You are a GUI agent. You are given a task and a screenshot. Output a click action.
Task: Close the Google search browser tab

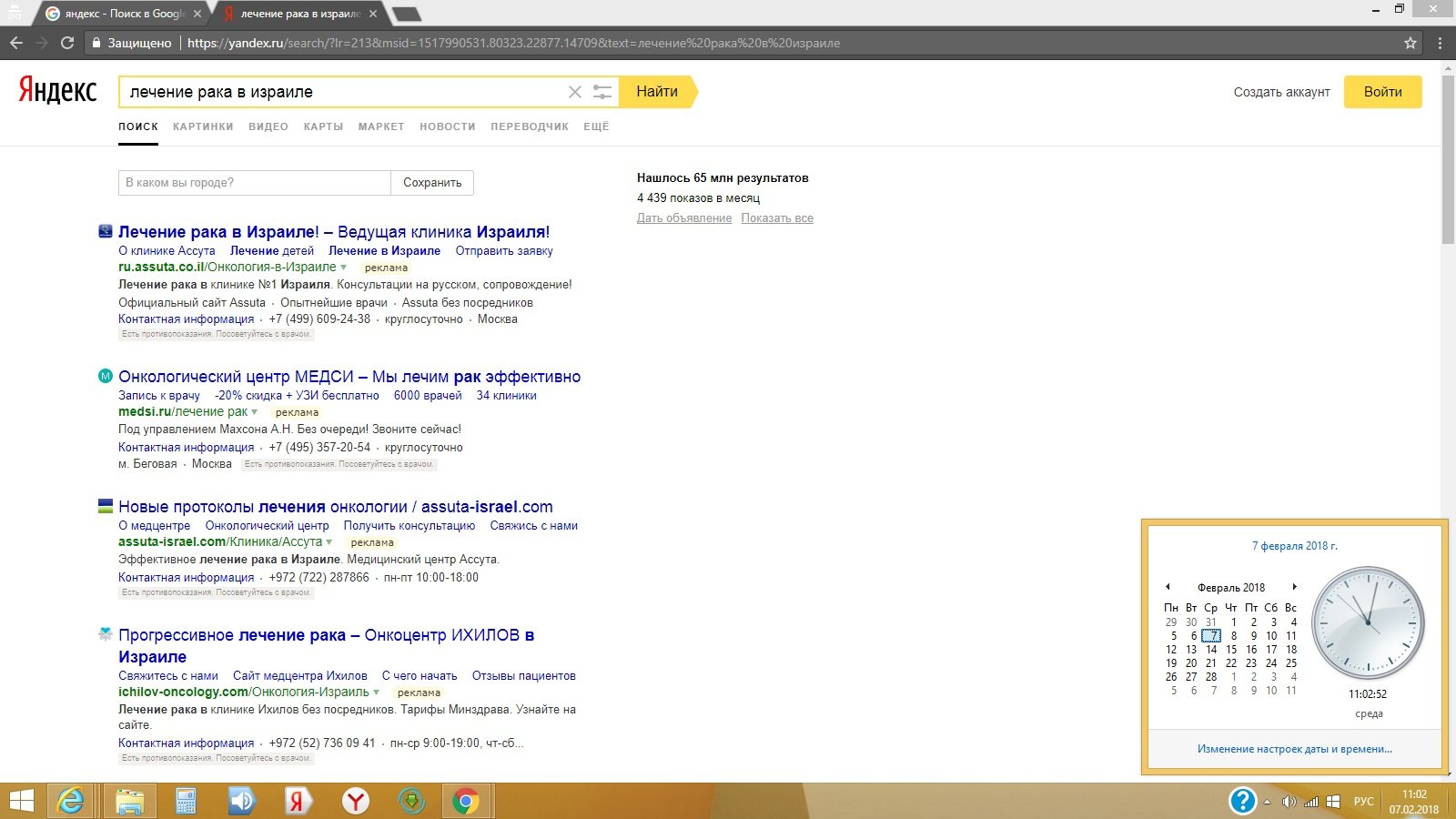pos(197,14)
